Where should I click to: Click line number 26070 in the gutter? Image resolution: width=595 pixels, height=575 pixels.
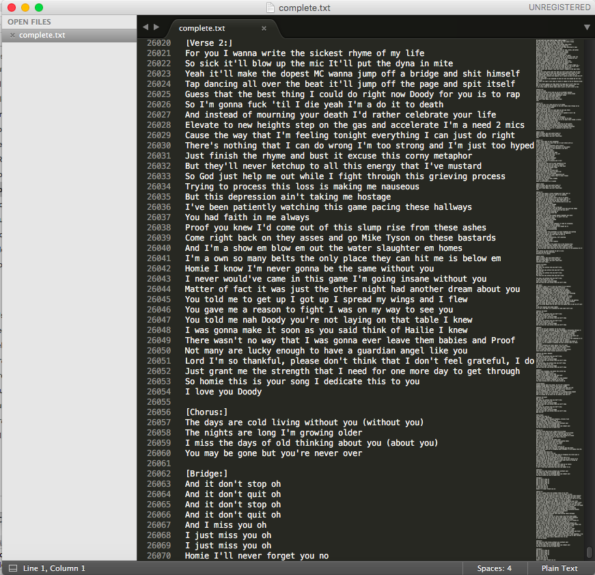click(x=159, y=556)
